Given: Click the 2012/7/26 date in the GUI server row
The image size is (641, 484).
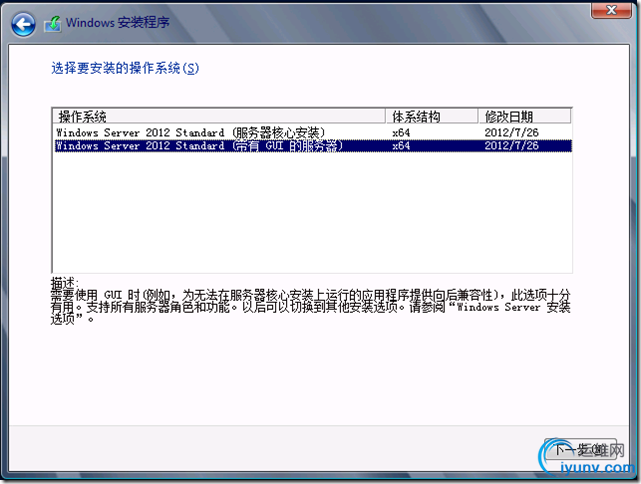Looking at the screenshot, I should pyautogui.click(x=511, y=146).
